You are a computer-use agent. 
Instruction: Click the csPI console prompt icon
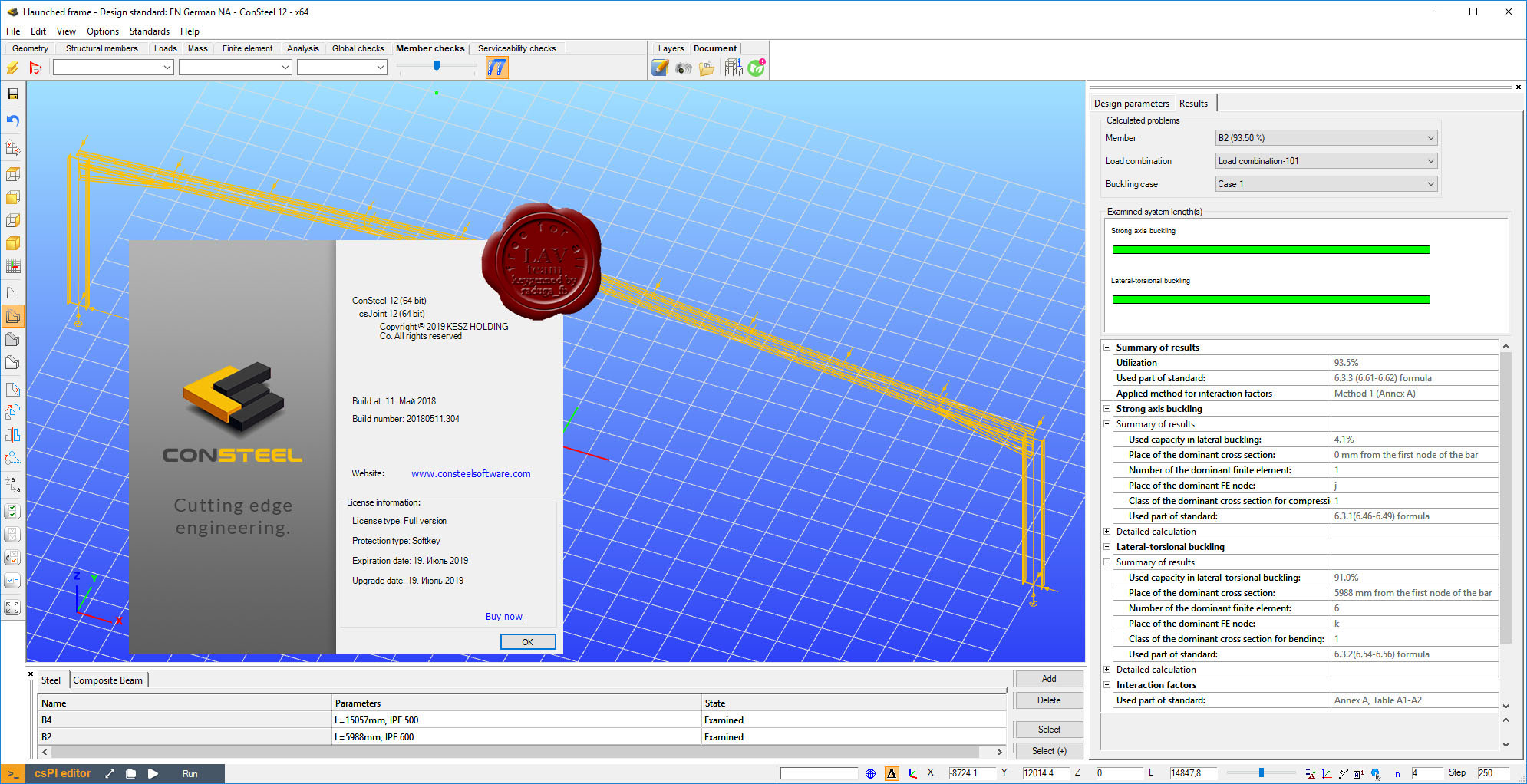pyautogui.click(x=13, y=773)
